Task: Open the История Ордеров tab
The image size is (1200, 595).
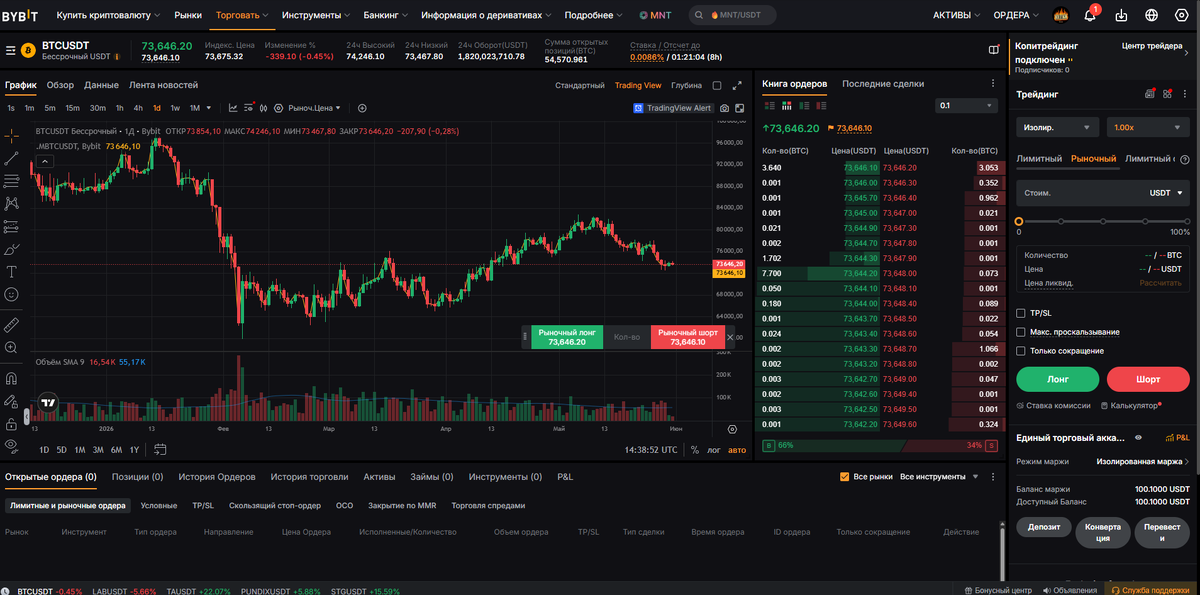Action: 217,477
